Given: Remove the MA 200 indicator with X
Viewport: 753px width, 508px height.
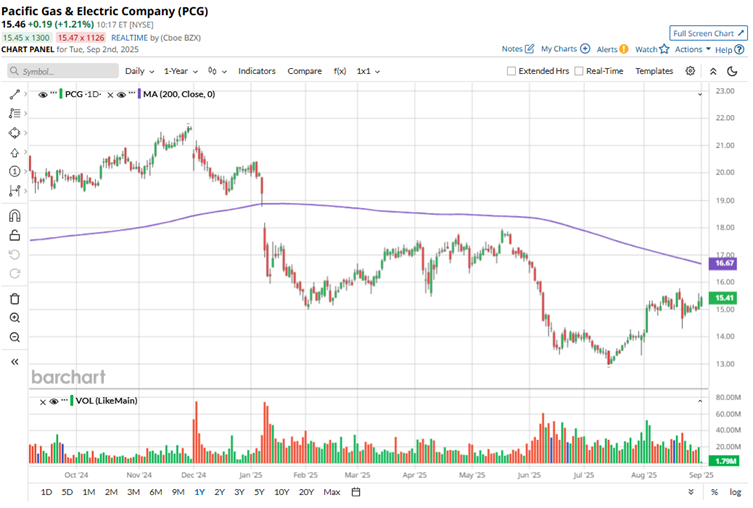Looking at the screenshot, I should [x=110, y=95].
